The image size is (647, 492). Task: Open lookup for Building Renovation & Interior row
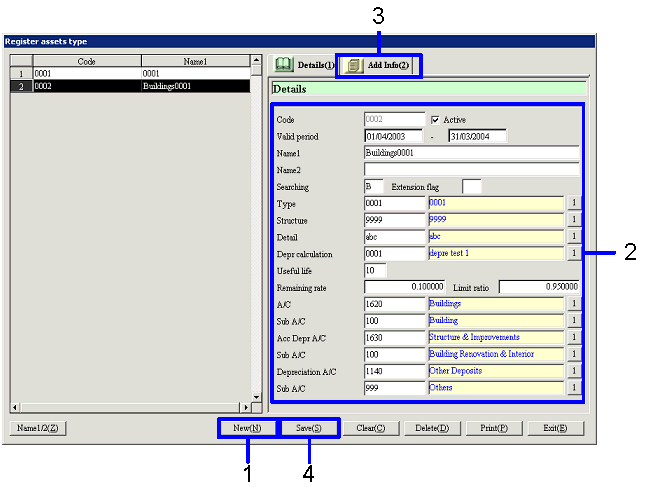click(574, 354)
